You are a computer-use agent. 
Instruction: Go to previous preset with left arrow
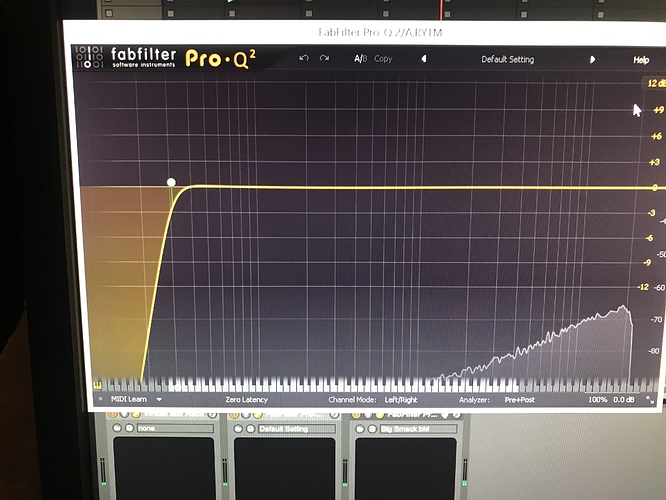tap(423, 59)
